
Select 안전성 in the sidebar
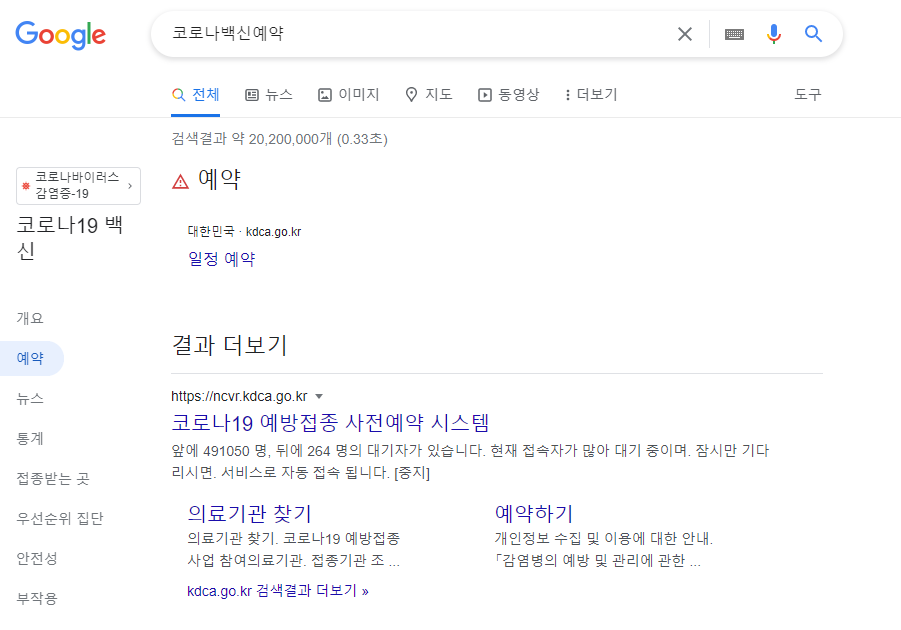pyautogui.click(x=37, y=558)
